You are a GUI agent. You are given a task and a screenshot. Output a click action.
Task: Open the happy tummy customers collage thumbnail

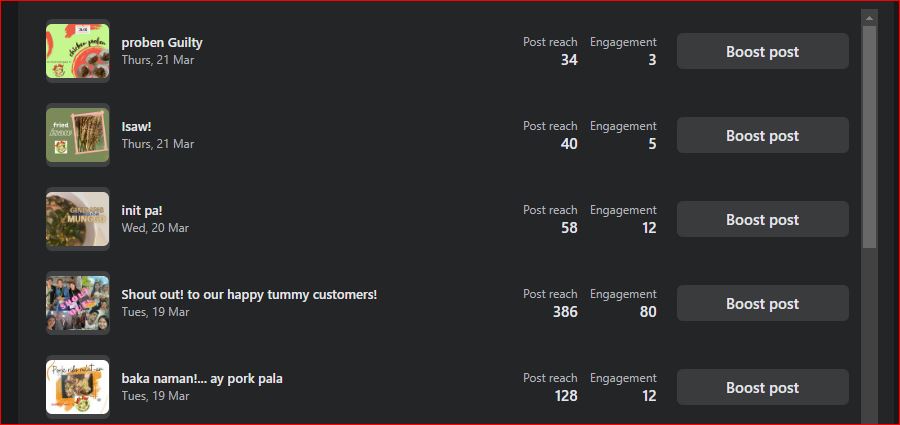pos(77,303)
